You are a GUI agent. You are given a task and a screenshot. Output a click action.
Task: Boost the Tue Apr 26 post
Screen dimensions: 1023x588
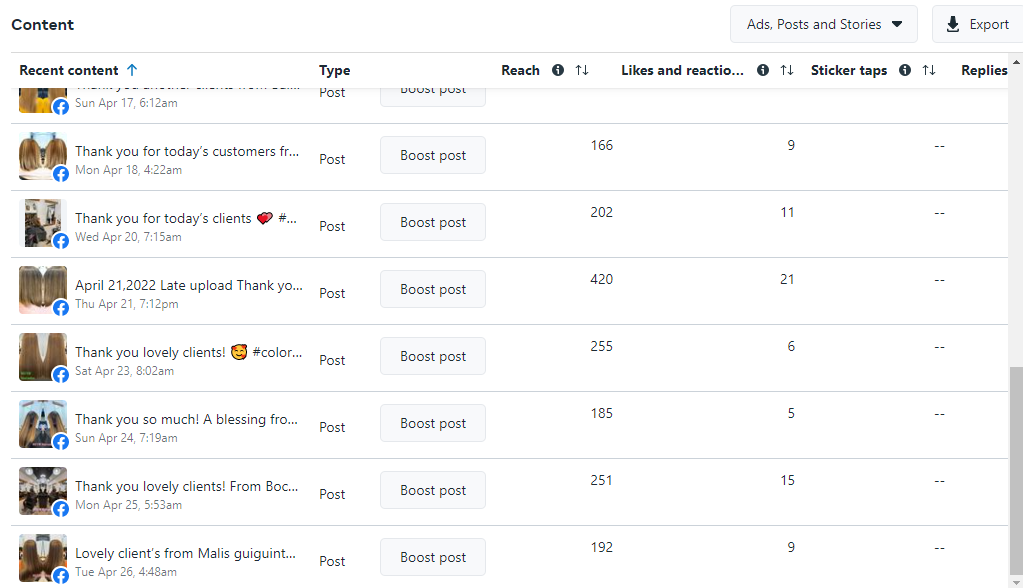click(433, 557)
